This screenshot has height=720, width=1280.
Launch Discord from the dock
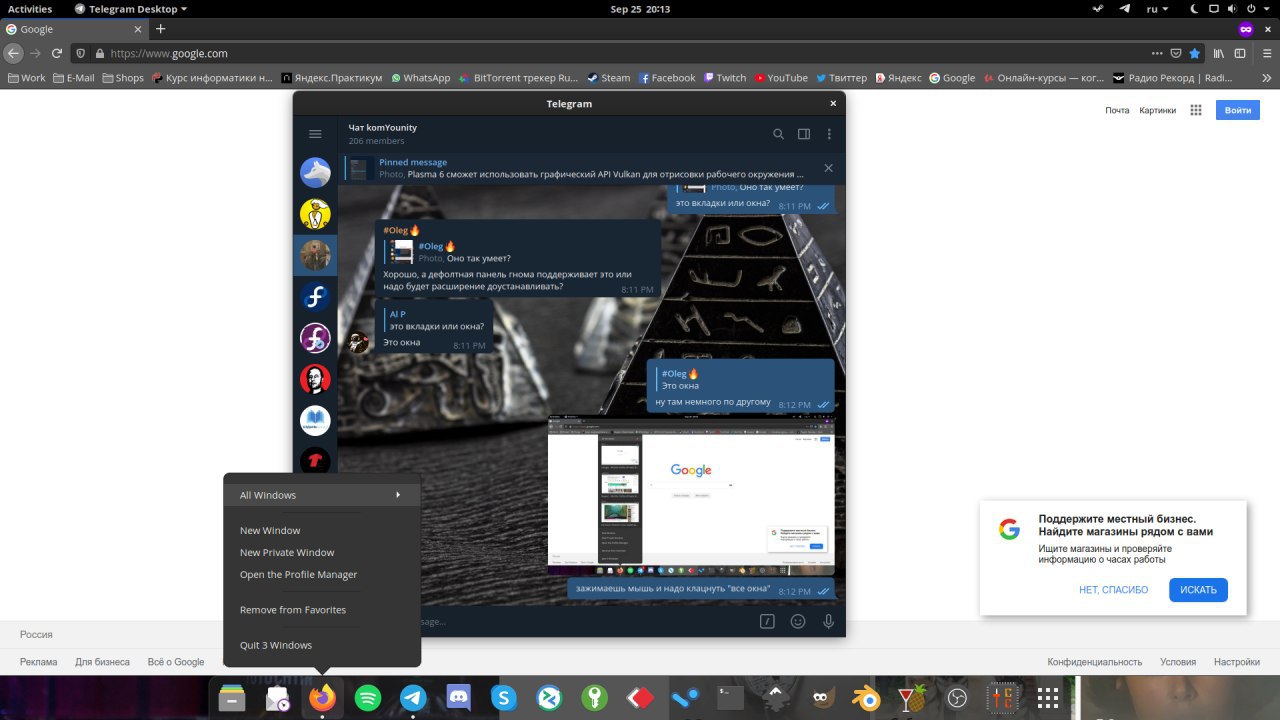459,698
